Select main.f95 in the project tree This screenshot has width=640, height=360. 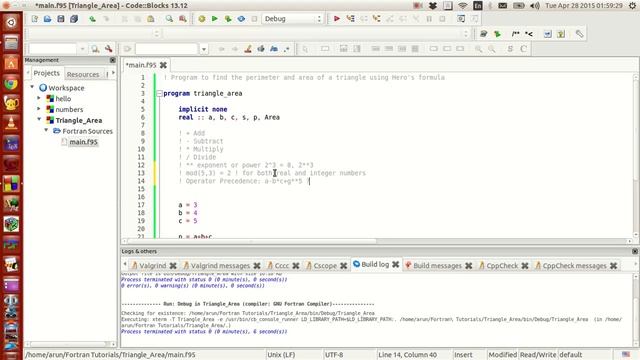click(83, 142)
